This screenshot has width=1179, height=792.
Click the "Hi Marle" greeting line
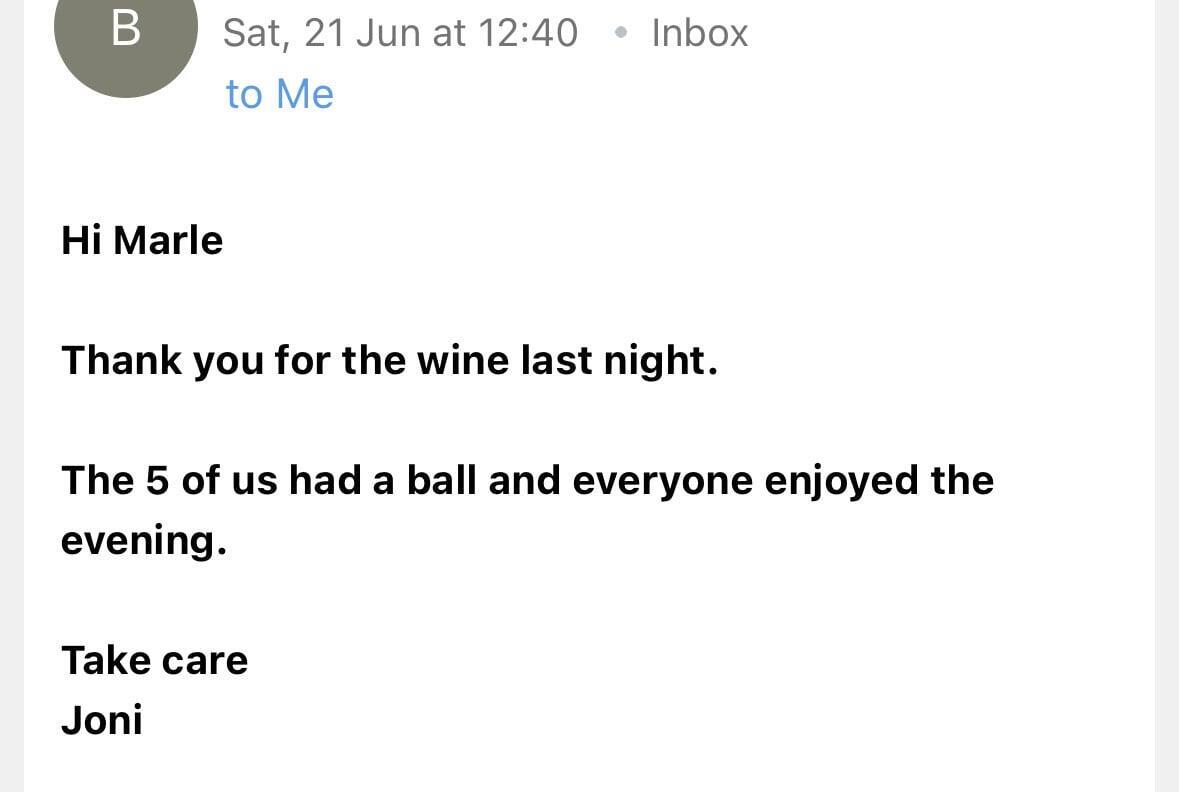[142, 241]
